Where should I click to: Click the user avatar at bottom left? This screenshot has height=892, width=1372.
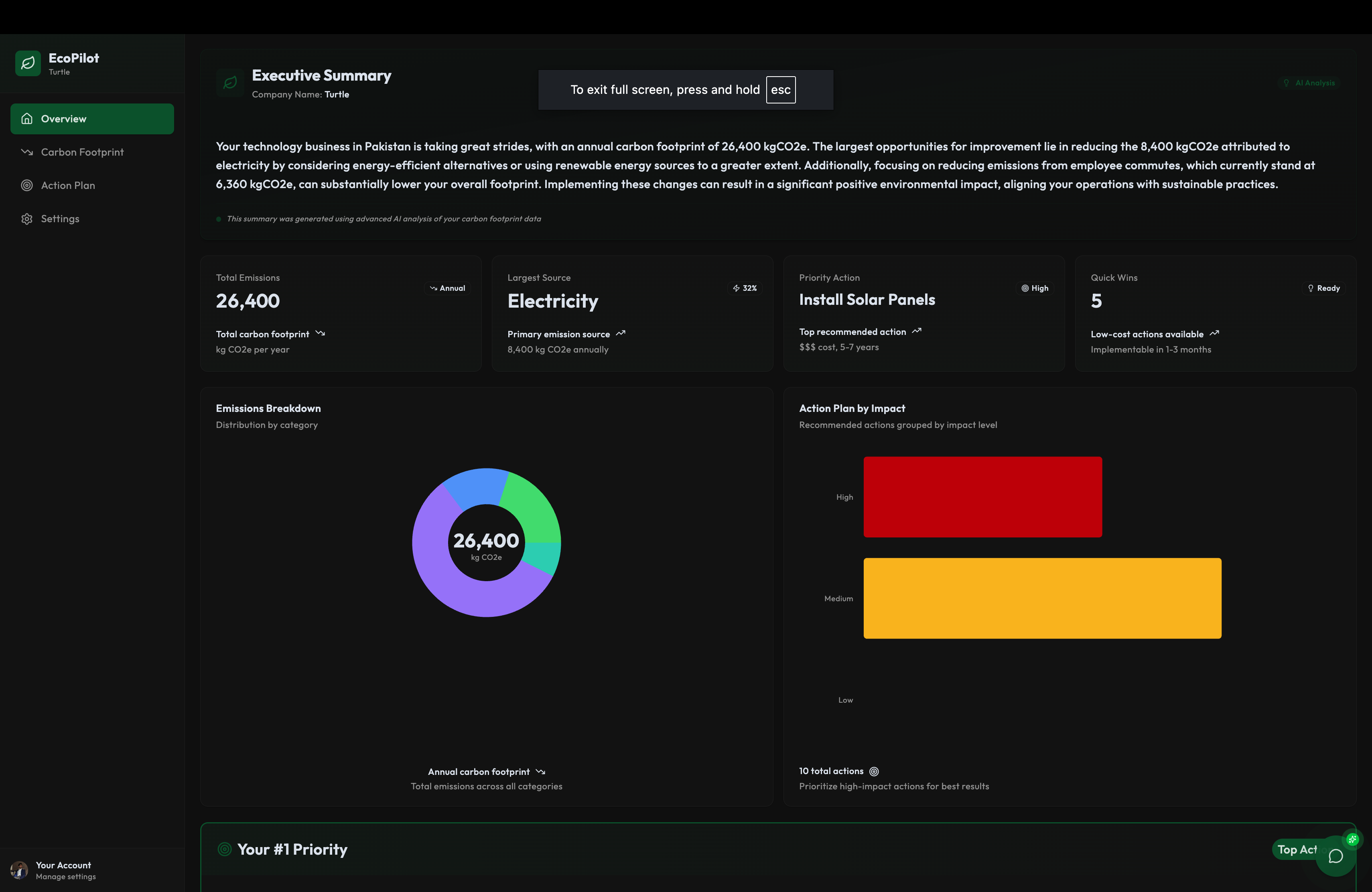19,870
